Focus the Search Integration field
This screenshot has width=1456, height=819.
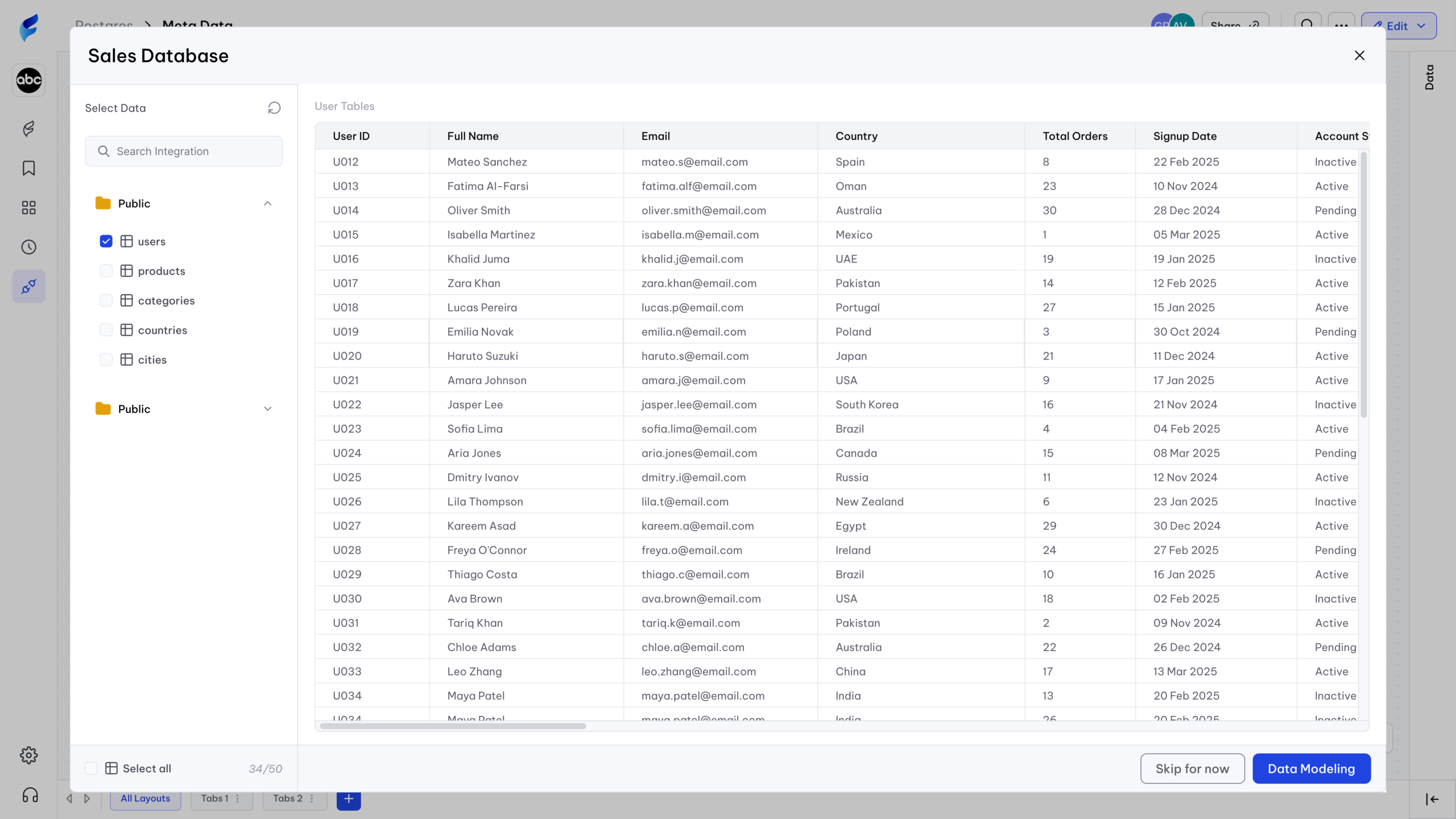pyautogui.click(x=184, y=151)
